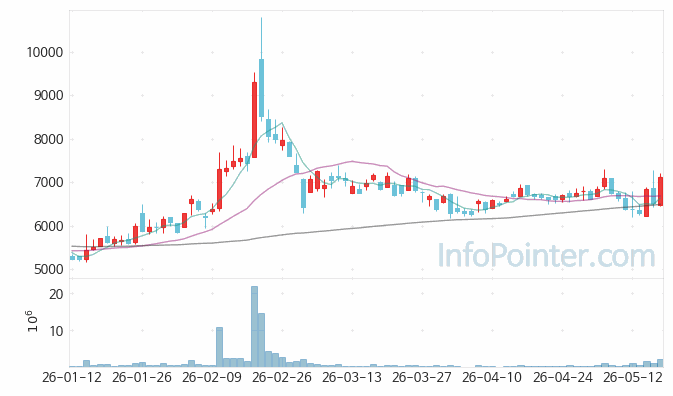Select the volume bar near 10 million in early February
Viewport: 673px width, 396px height.
tap(219, 347)
